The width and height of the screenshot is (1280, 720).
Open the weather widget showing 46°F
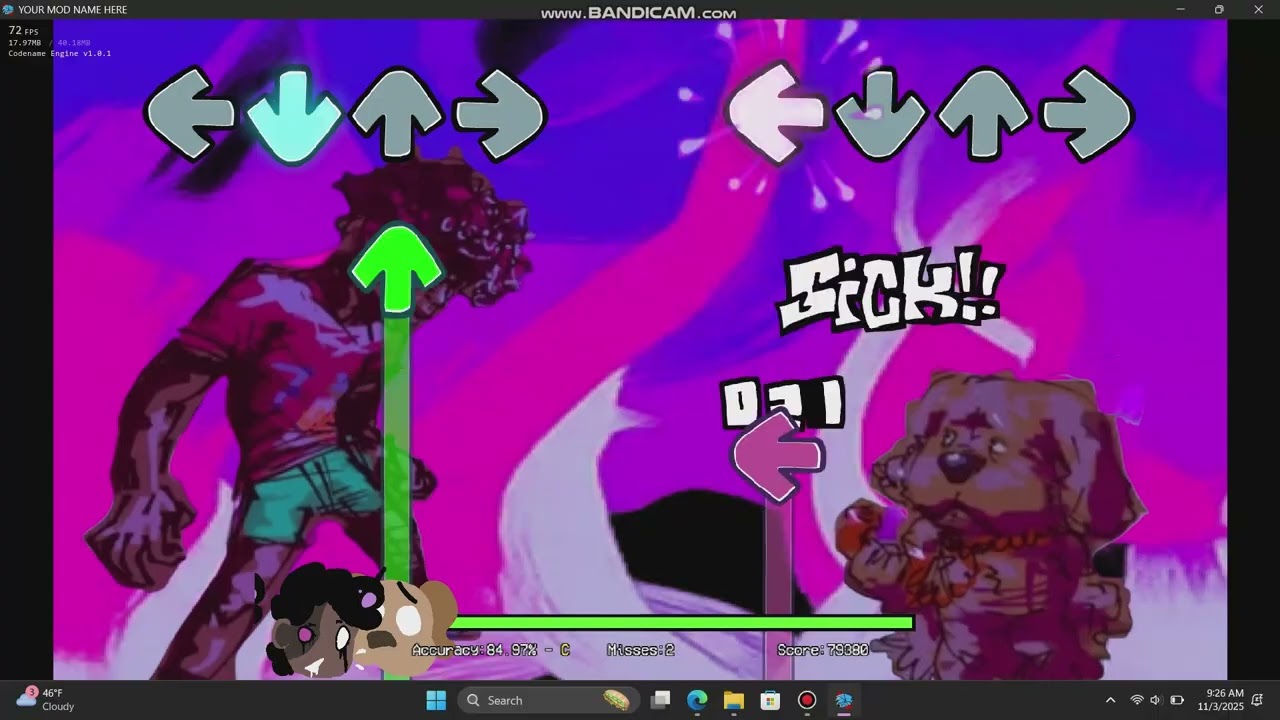tap(45, 699)
